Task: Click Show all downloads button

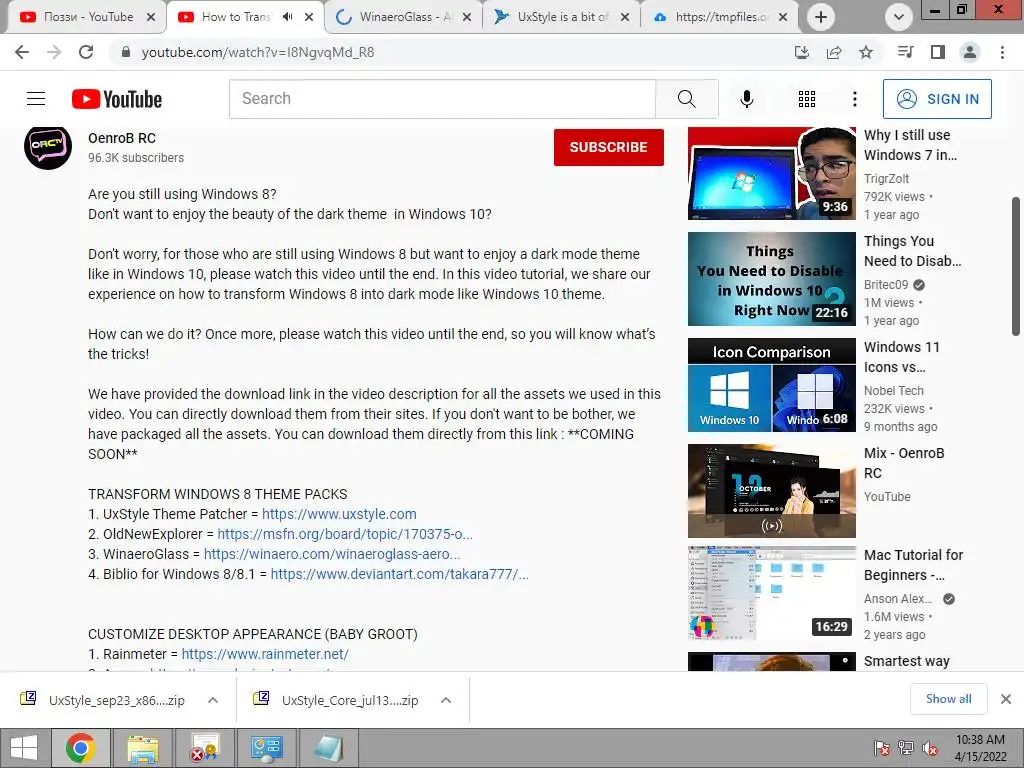Action: [948, 699]
